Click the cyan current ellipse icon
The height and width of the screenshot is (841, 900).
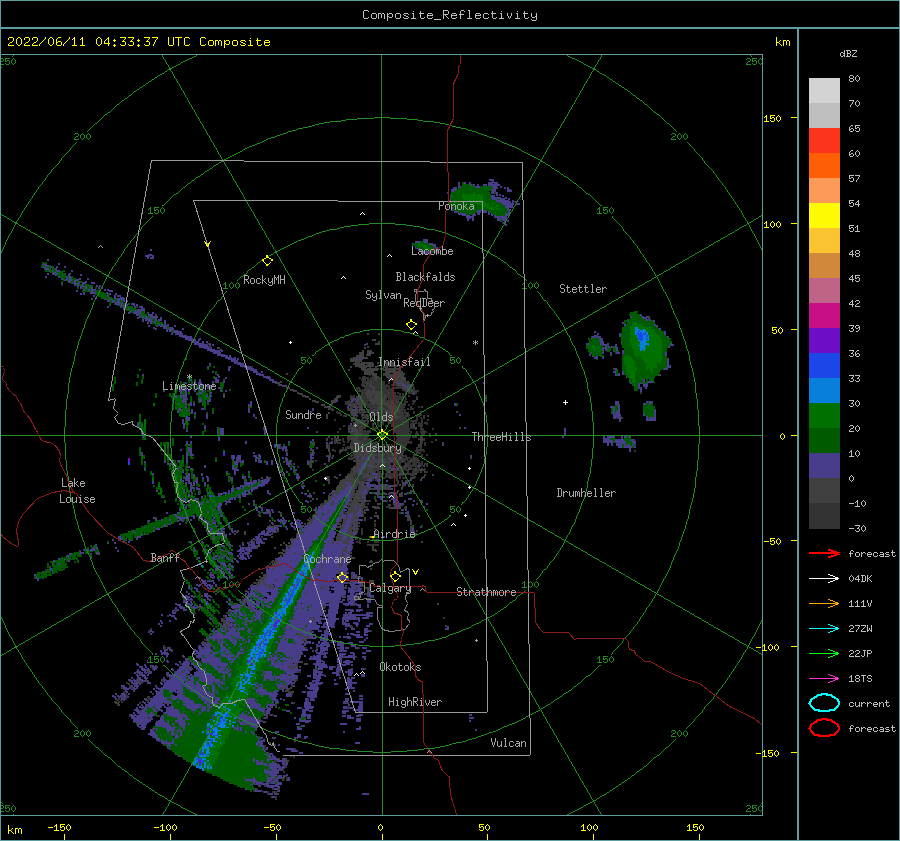tap(824, 703)
